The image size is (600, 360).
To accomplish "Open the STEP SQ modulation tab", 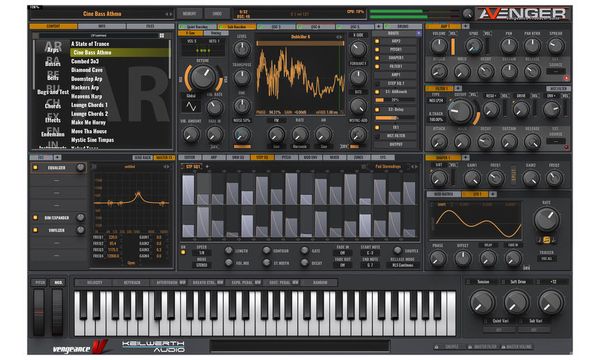I will [262, 158].
